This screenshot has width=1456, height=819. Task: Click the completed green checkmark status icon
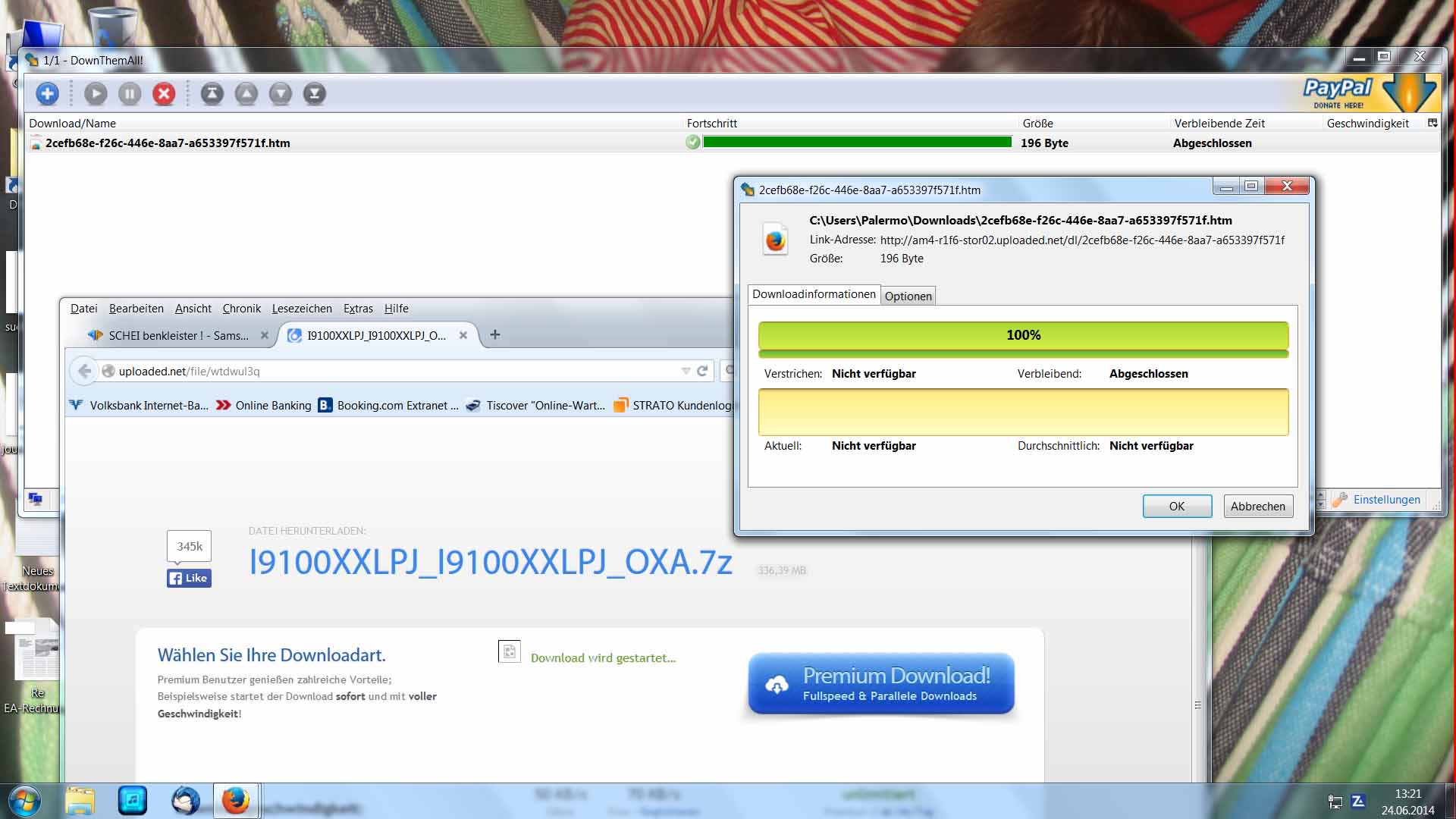coord(692,142)
